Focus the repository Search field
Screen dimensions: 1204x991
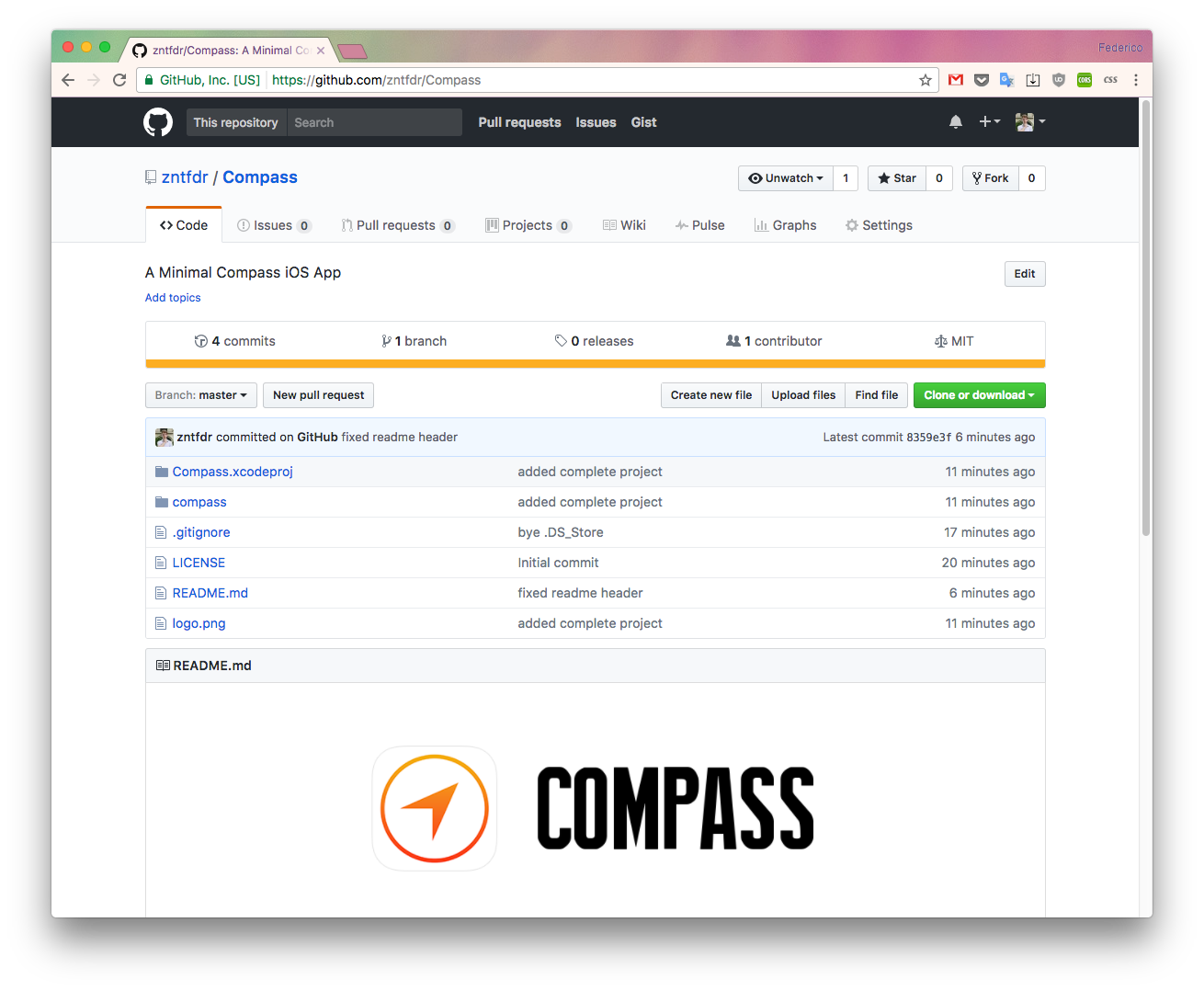[375, 122]
